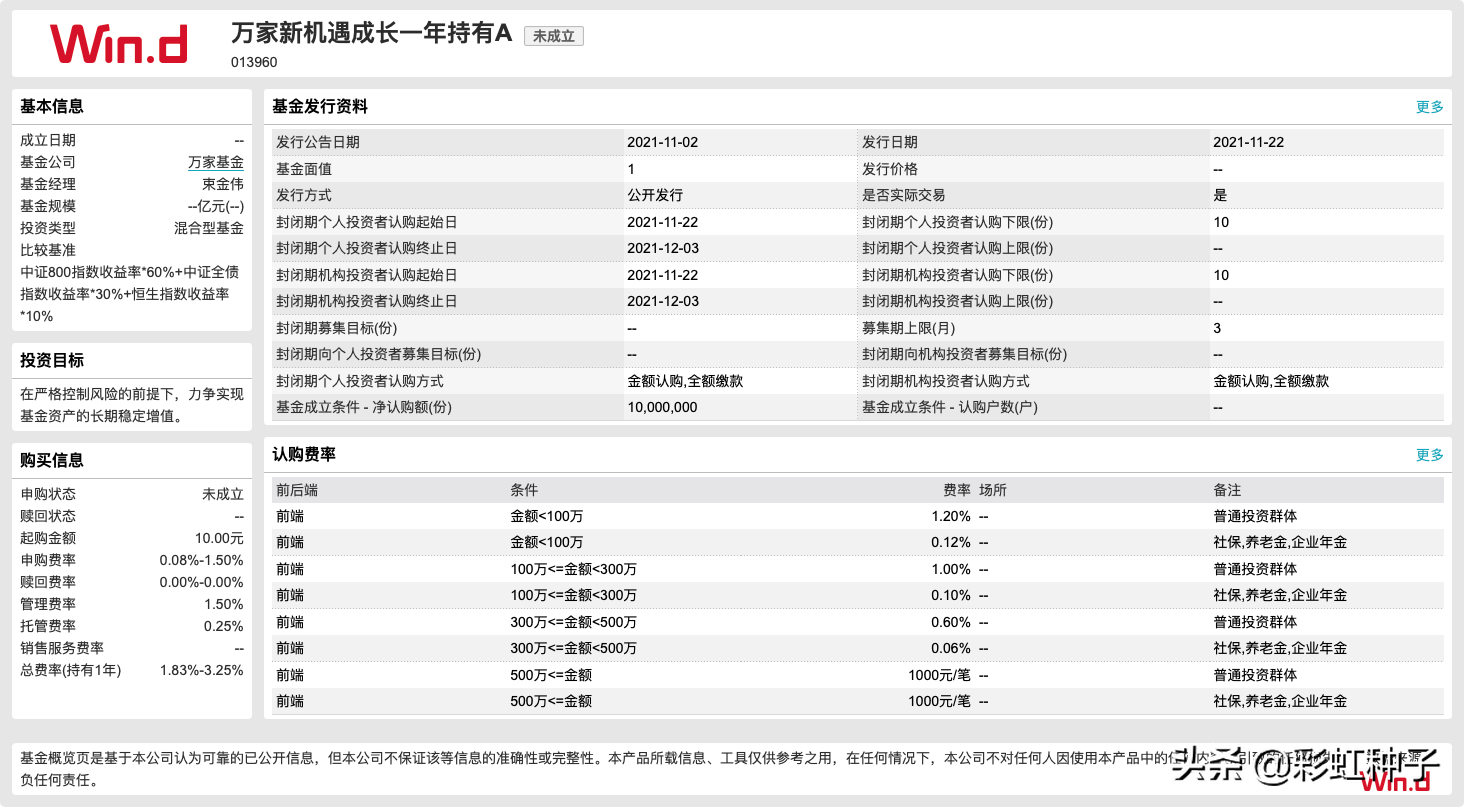1464x807 pixels.
Task: Click the 申购状态 value 未成立
Action: (x=223, y=494)
